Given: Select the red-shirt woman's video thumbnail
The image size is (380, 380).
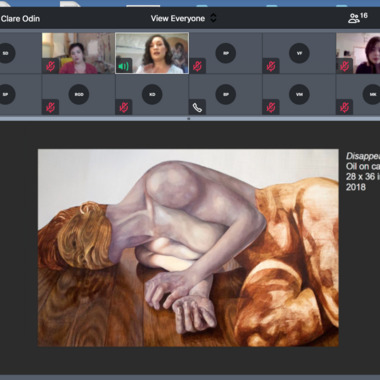Looking at the screenshot, I should [x=78, y=53].
